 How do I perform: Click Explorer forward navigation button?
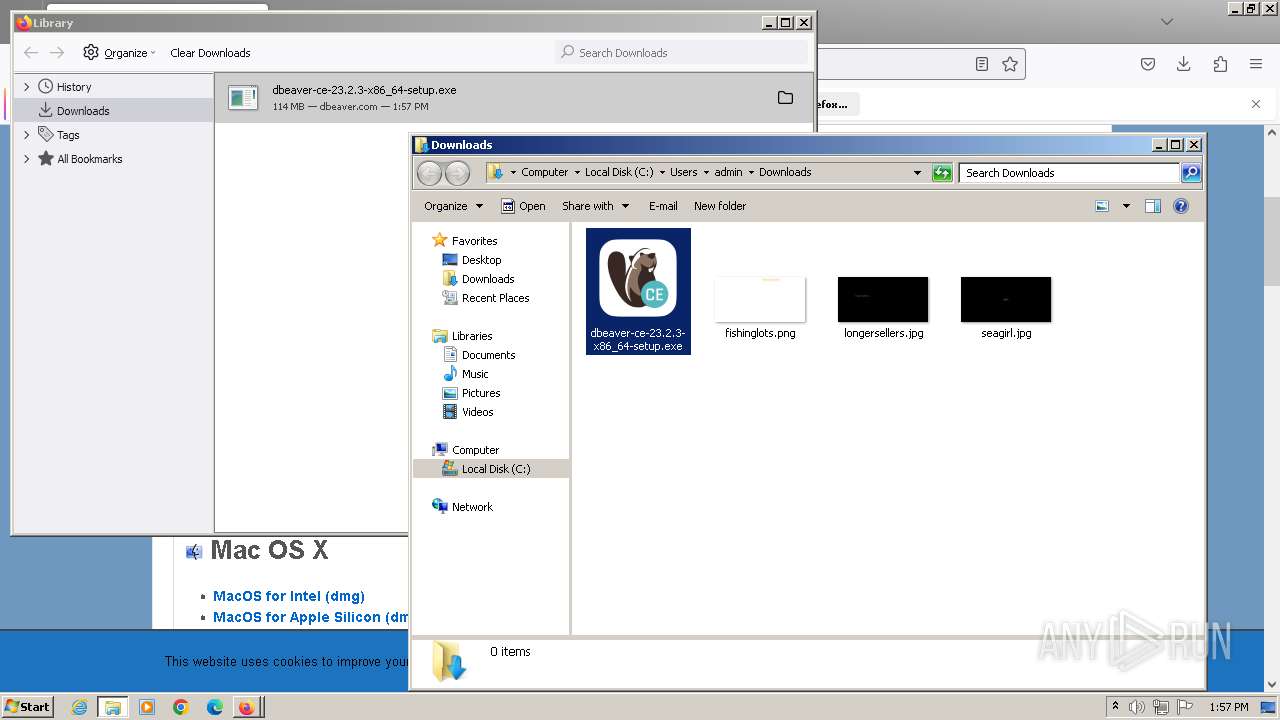tap(457, 173)
